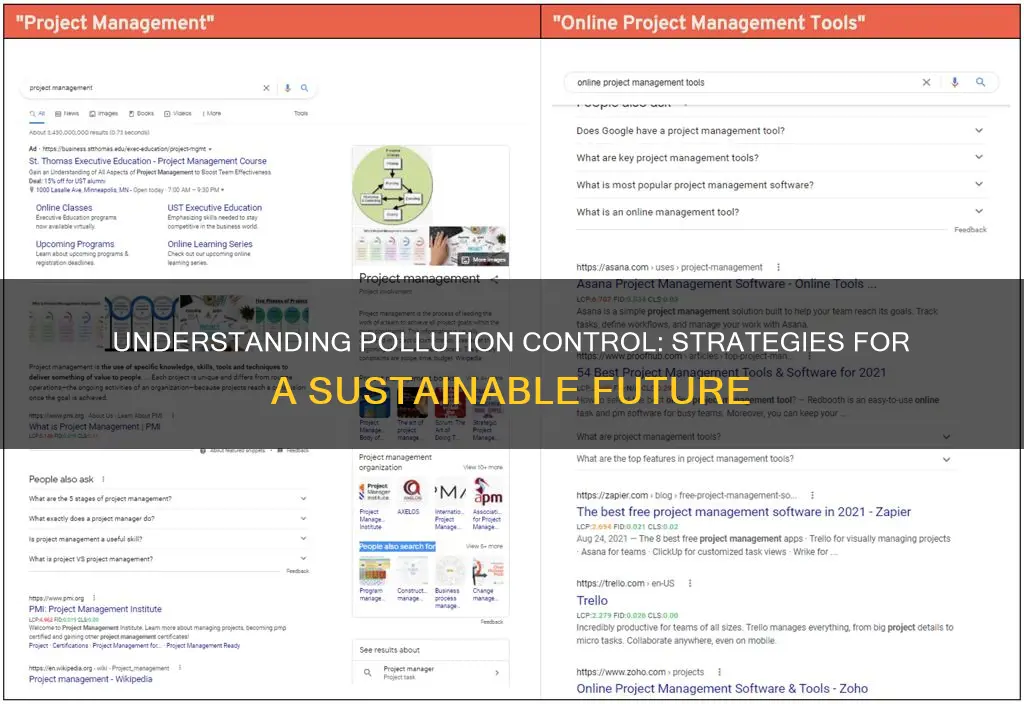Open the three-dot menu beside en.wikipedia.org URL

pyautogui.click(x=180, y=667)
